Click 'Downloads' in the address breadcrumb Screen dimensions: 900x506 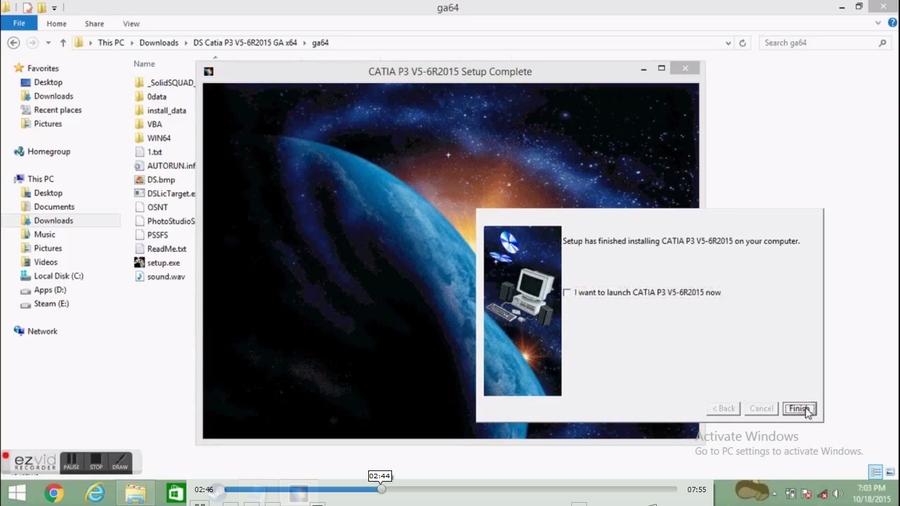[158, 42]
